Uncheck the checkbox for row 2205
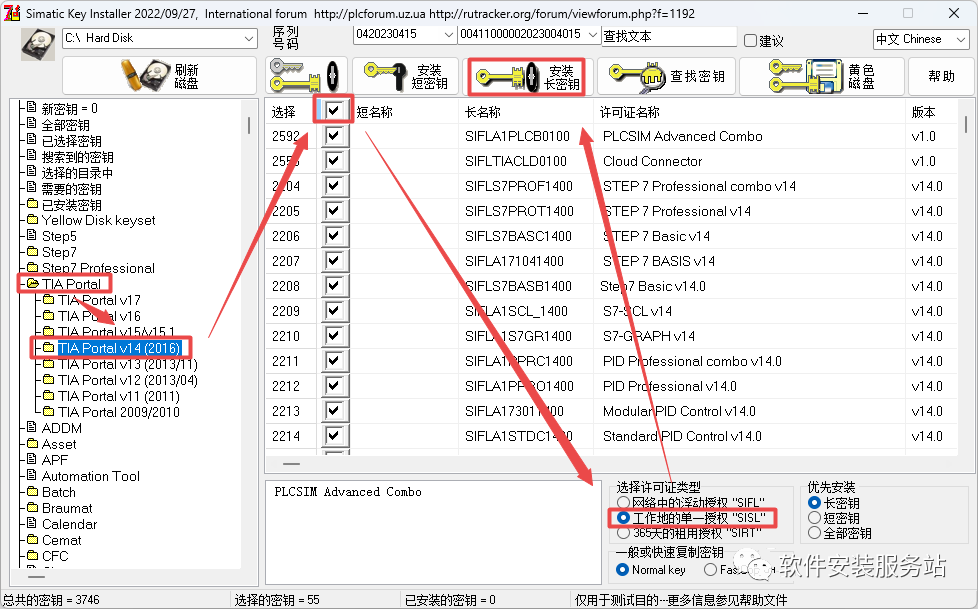Viewport: 978px width, 609px height. click(334, 210)
